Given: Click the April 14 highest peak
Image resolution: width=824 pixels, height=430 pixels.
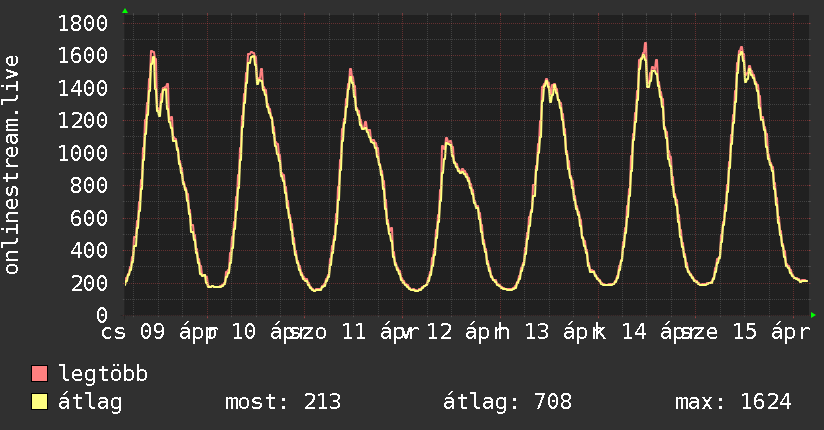Looking at the screenshot, I should pos(645,44).
